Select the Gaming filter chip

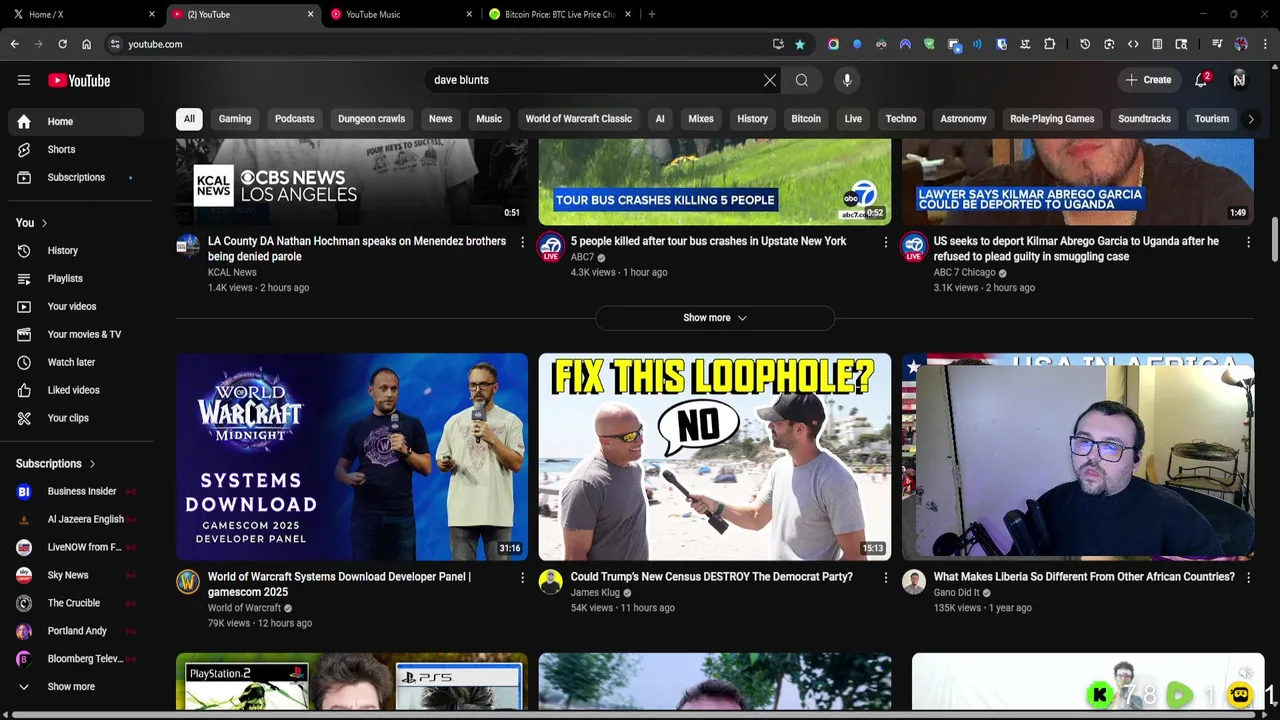coord(235,119)
